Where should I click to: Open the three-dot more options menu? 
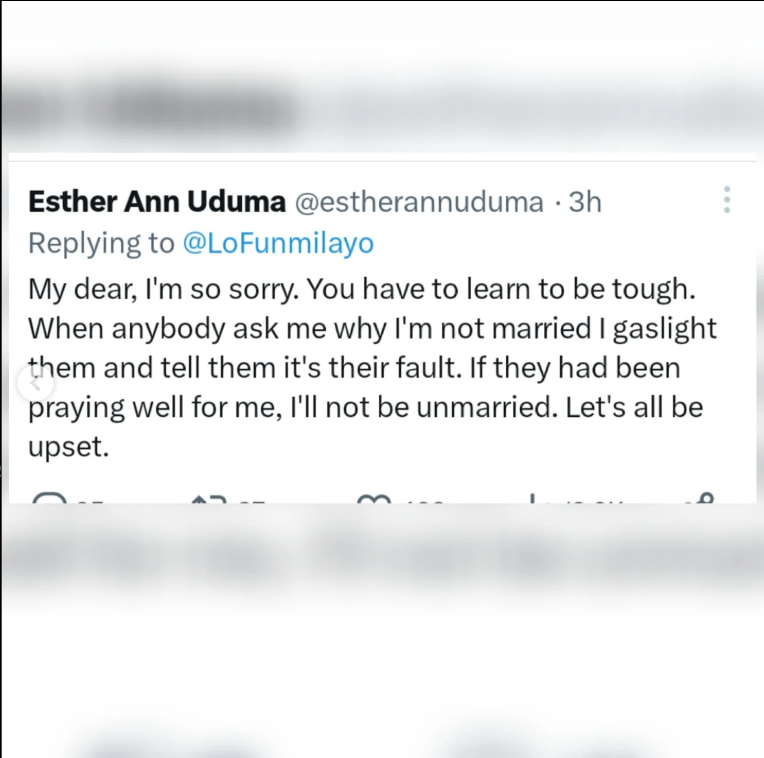[x=726, y=200]
